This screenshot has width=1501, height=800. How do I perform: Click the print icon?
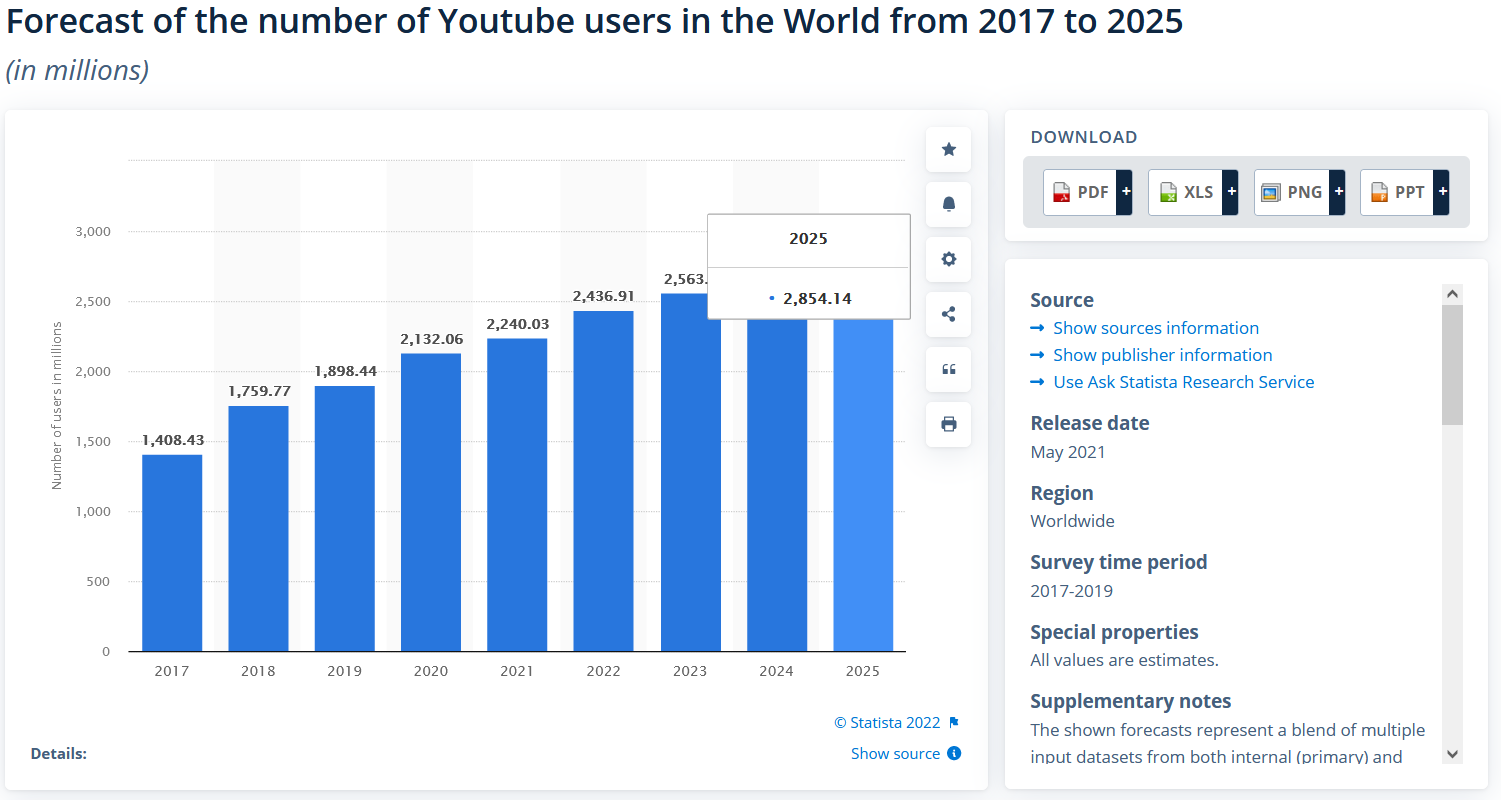pos(948,424)
